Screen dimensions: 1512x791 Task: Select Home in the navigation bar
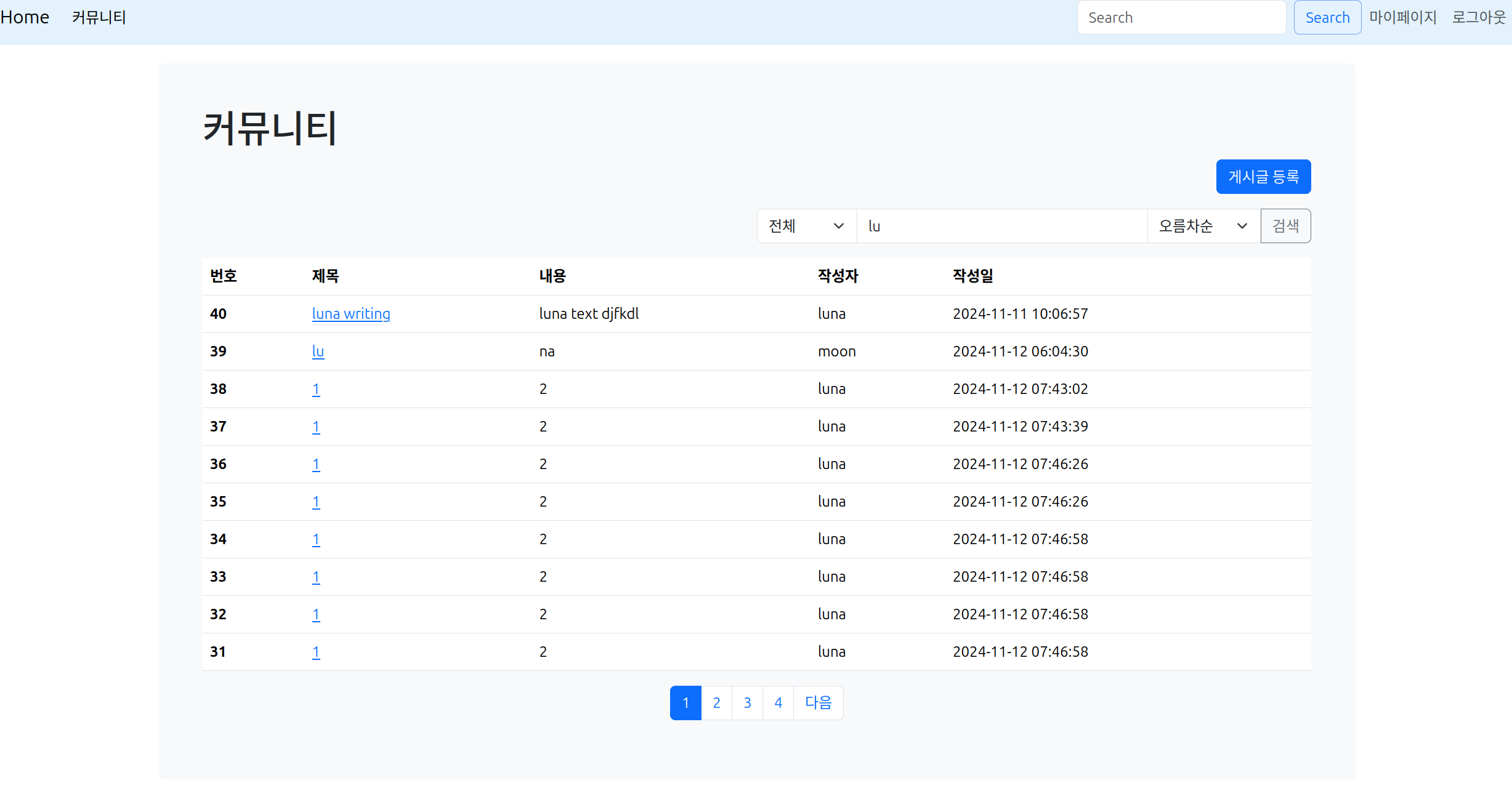(24, 17)
